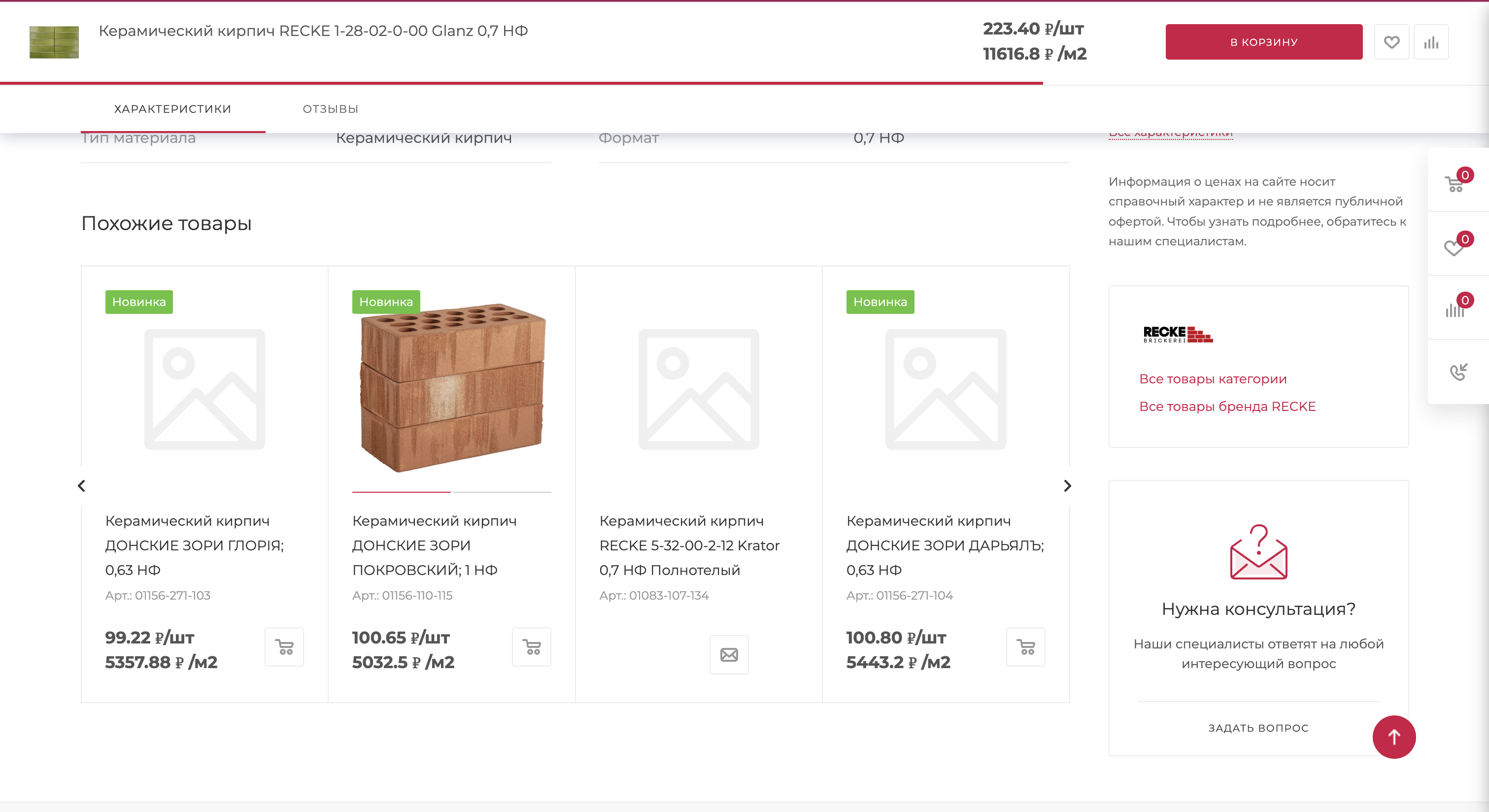Add ДОНСКИЕ ЗОРИ ПОКРОВСКИЙ brick to cart
This screenshot has height=812, width=1489.
click(531, 647)
